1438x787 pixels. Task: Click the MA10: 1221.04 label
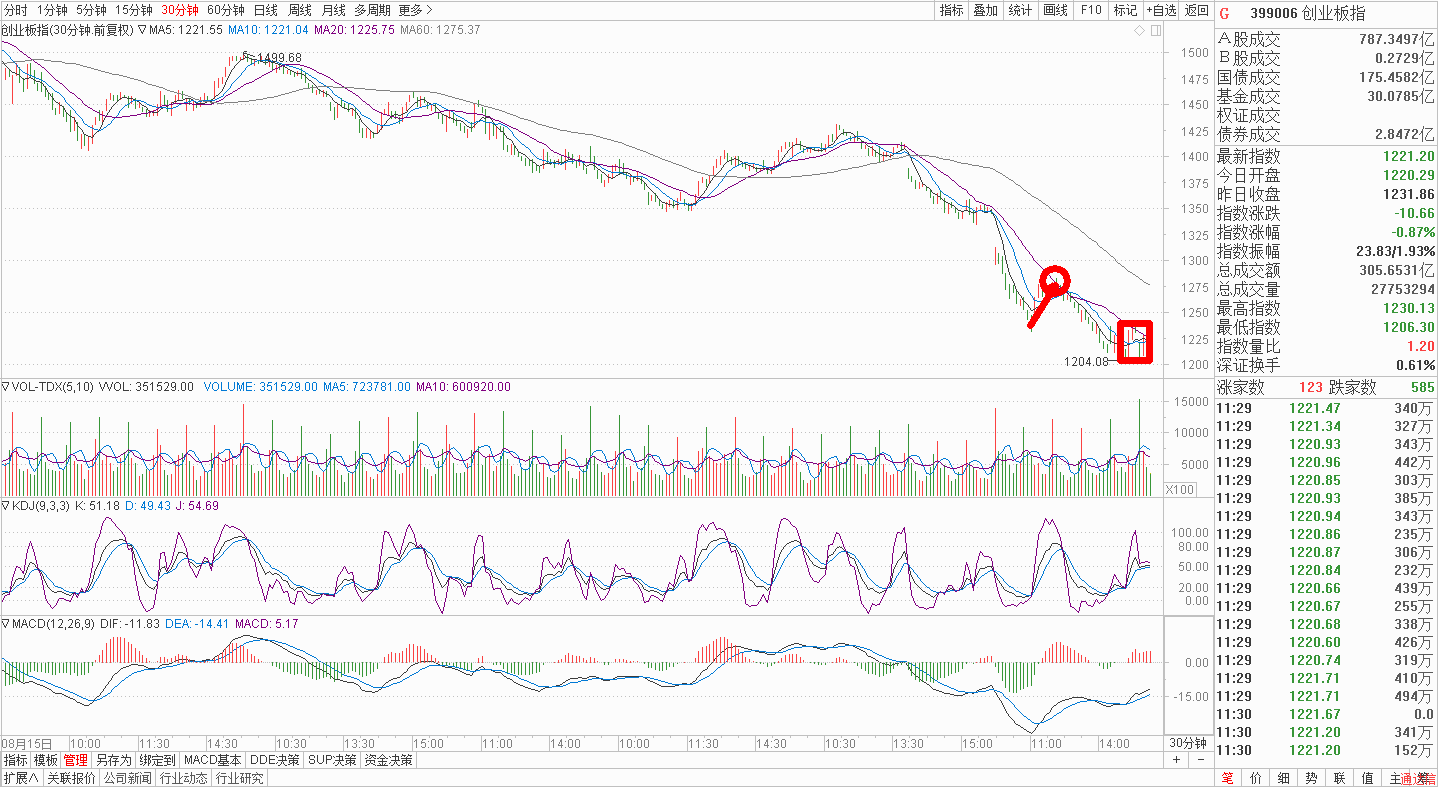click(268, 30)
